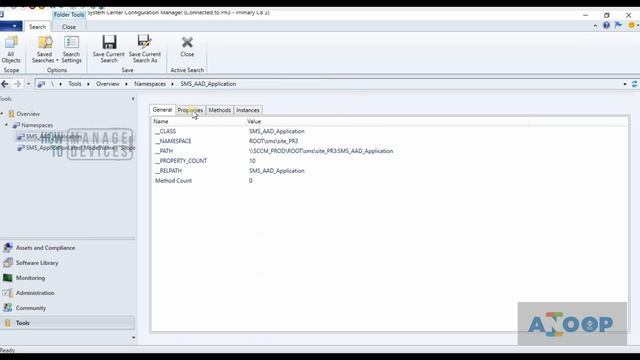This screenshot has height=360, width=640.
Task: Open workspace options arrow below Tools
Action: click(x=133, y=338)
